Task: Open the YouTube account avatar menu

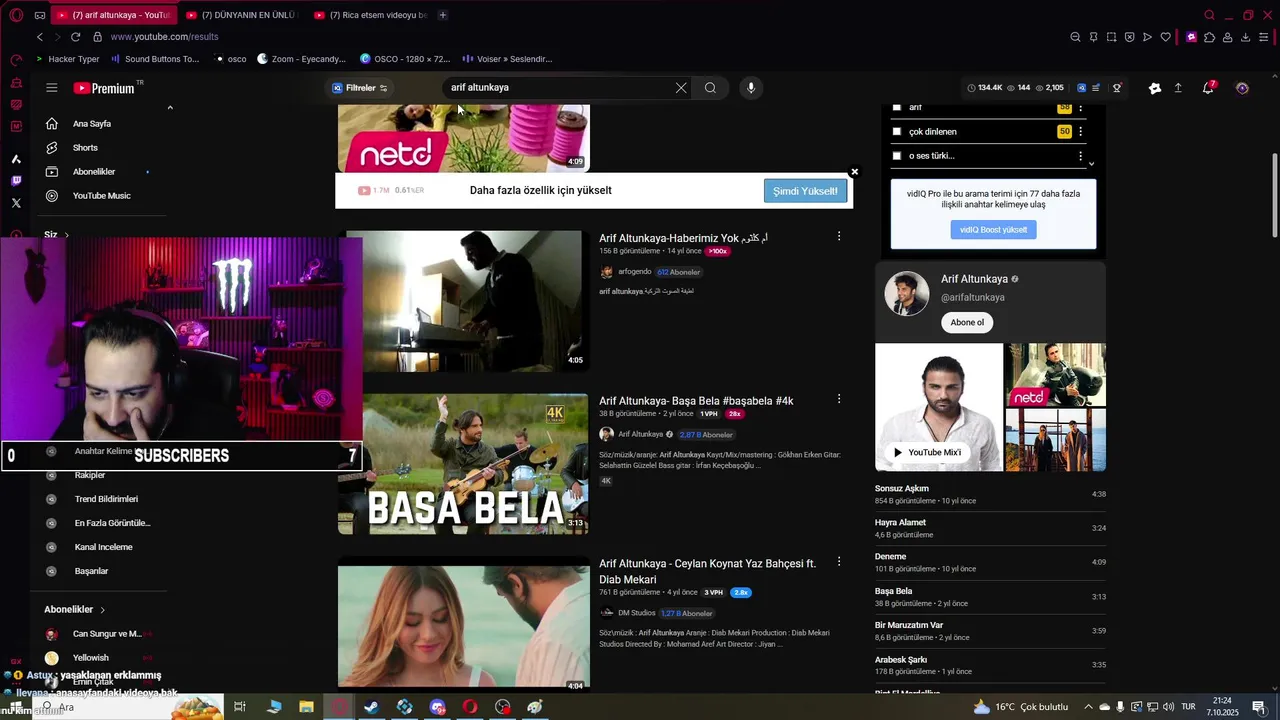Action: pyautogui.click(x=1242, y=88)
